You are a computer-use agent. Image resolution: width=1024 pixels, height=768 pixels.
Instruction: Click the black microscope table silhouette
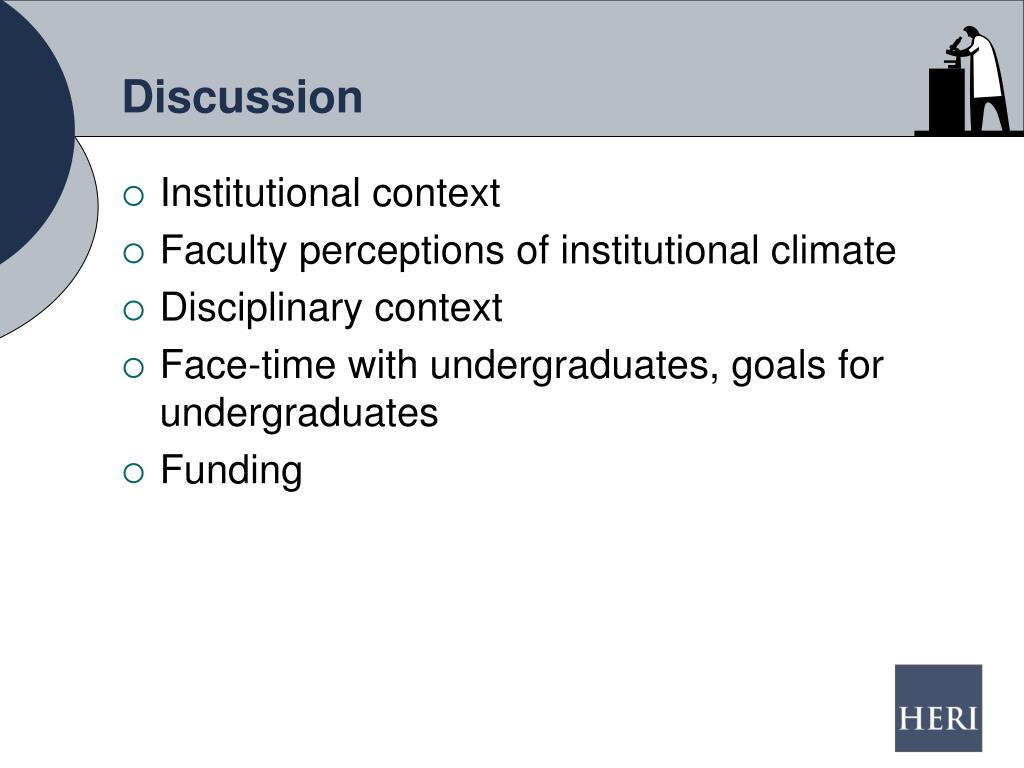click(x=946, y=99)
